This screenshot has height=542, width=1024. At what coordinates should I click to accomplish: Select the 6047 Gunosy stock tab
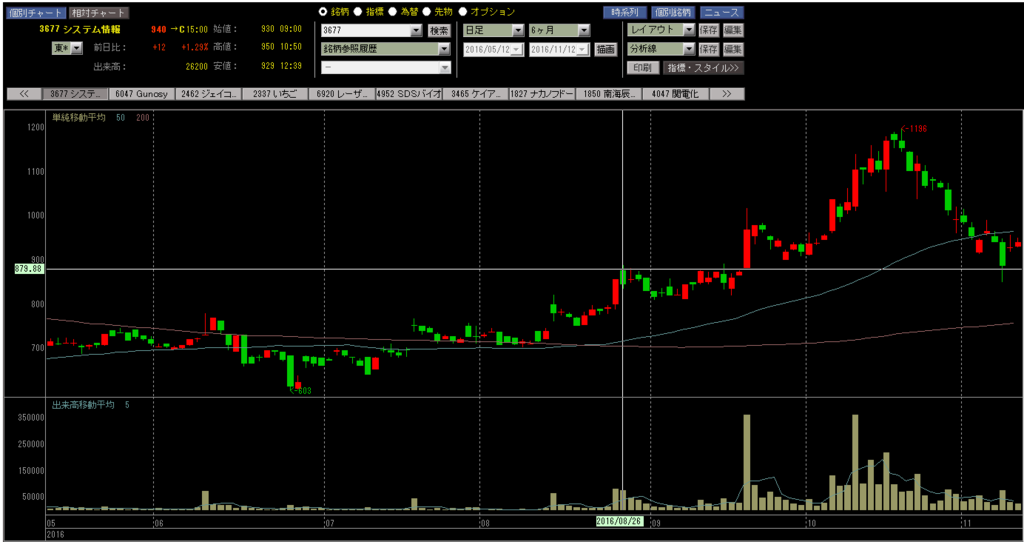142,94
